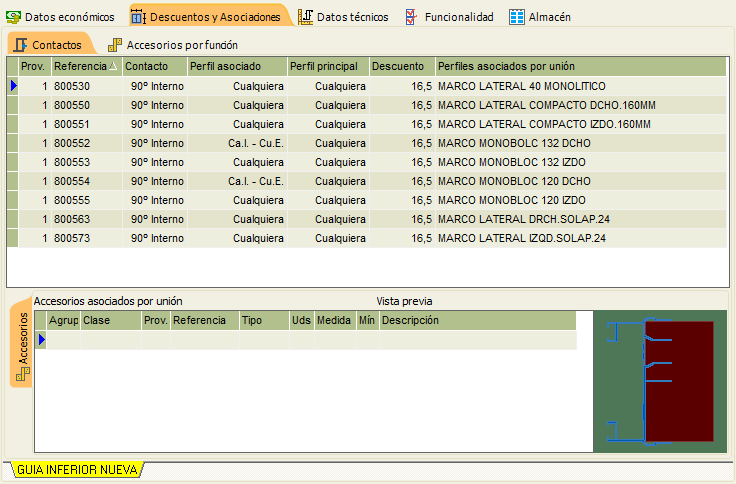Select reference 800573 cell
Viewport: 736px width, 484px height.
(x=86, y=238)
